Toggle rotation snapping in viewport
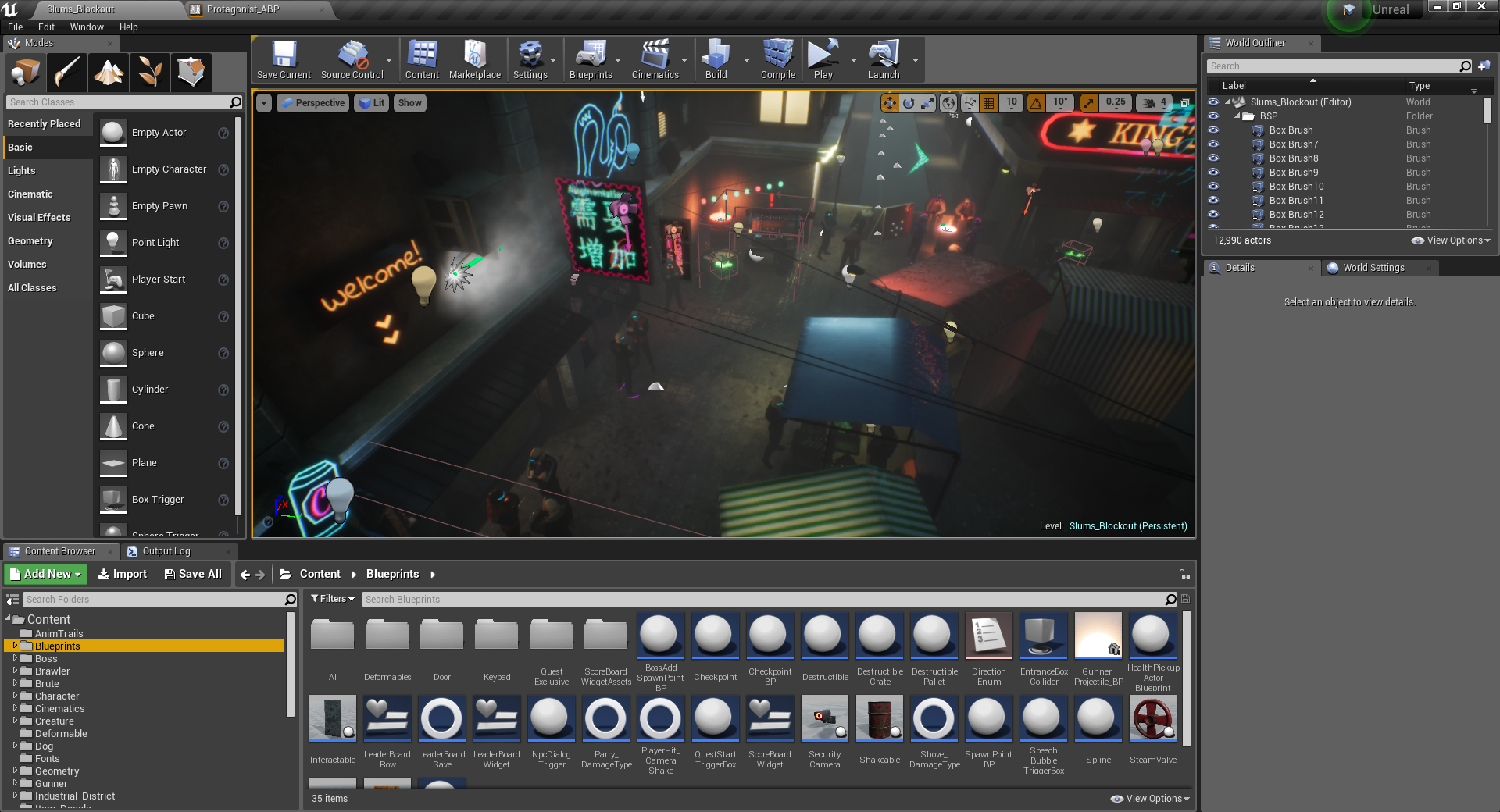Screen dimensions: 1500x812 [1036, 102]
